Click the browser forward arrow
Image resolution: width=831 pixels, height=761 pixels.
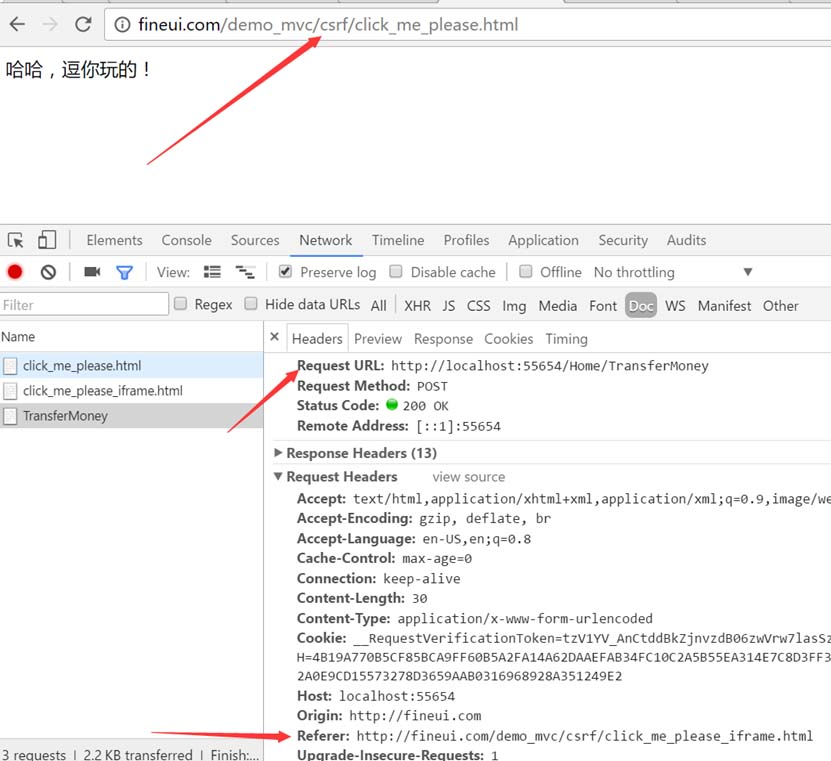tap(50, 24)
